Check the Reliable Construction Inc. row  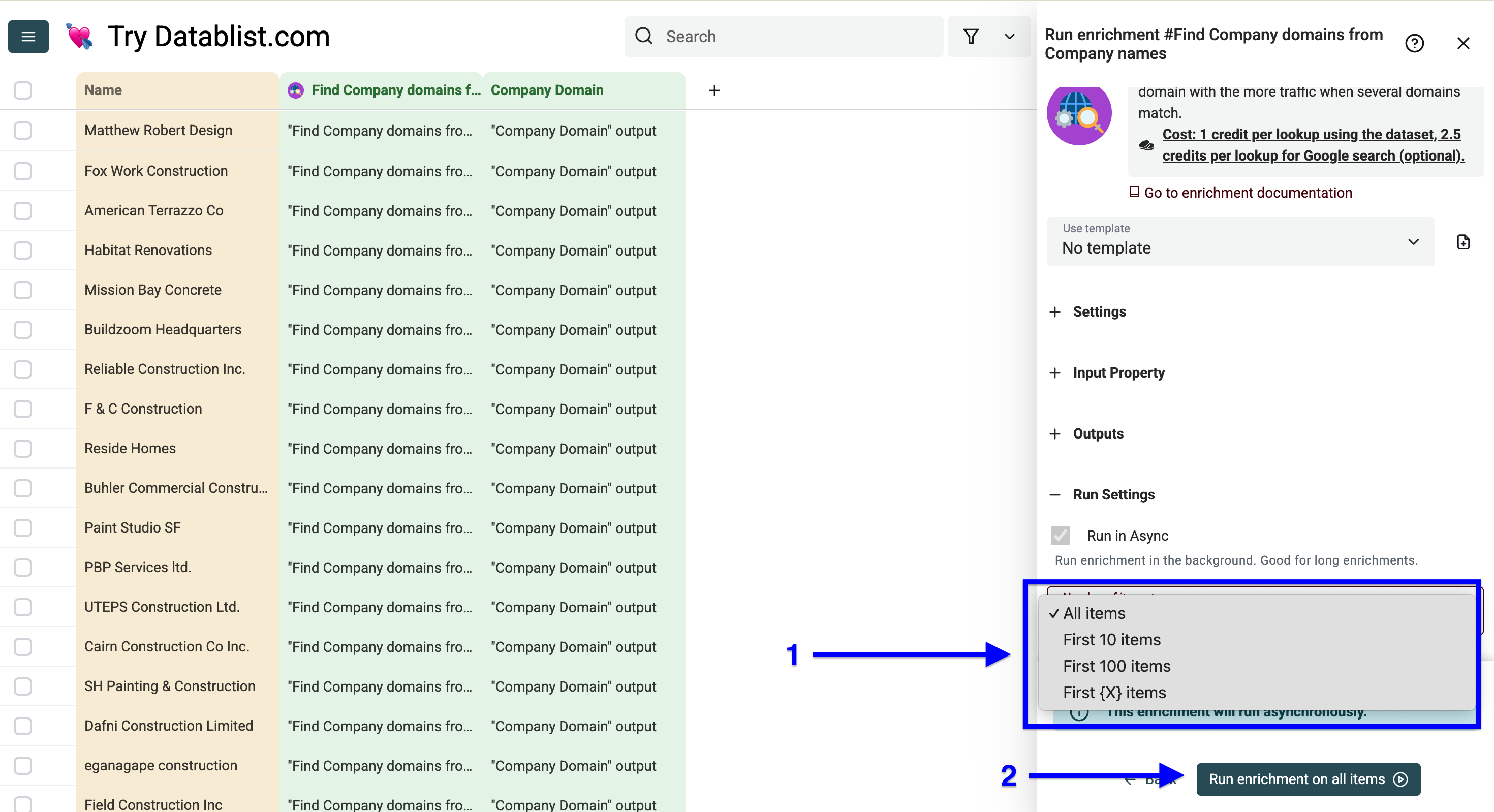point(23,369)
